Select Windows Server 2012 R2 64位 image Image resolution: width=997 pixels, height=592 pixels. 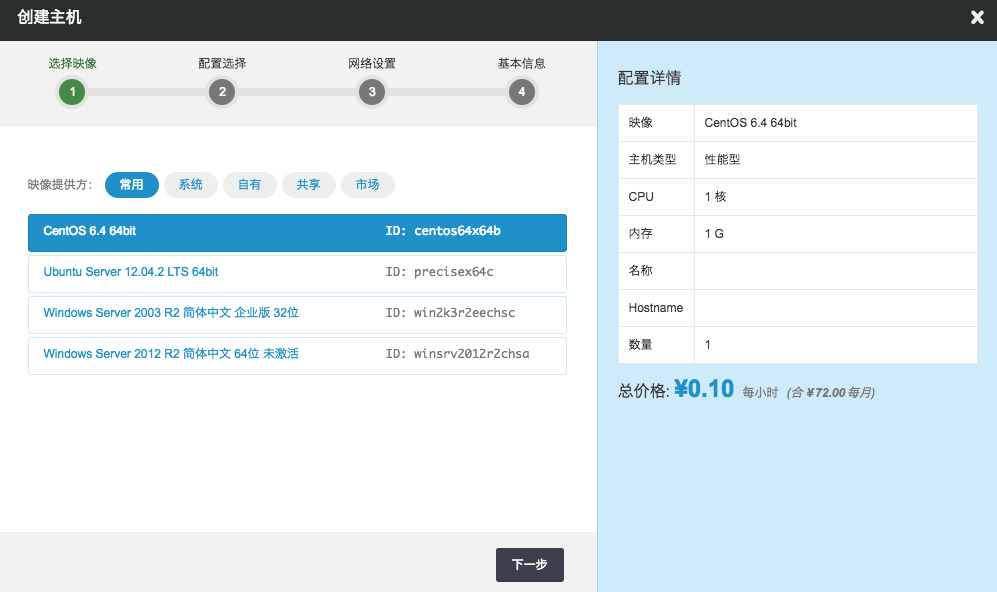tap(171, 354)
